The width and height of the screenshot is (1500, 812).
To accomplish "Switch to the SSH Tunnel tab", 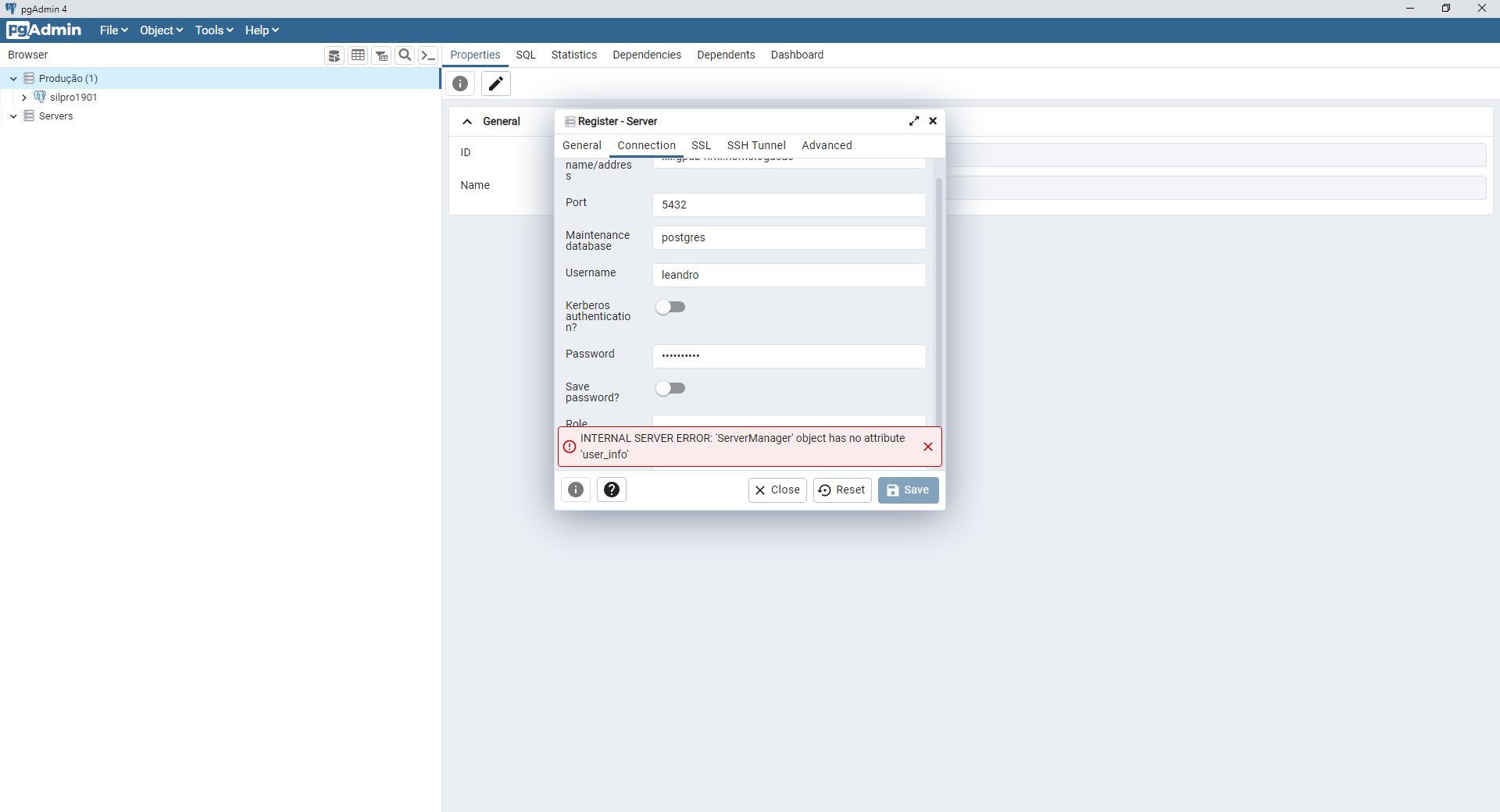I will pyautogui.click(x=756, y=145).
